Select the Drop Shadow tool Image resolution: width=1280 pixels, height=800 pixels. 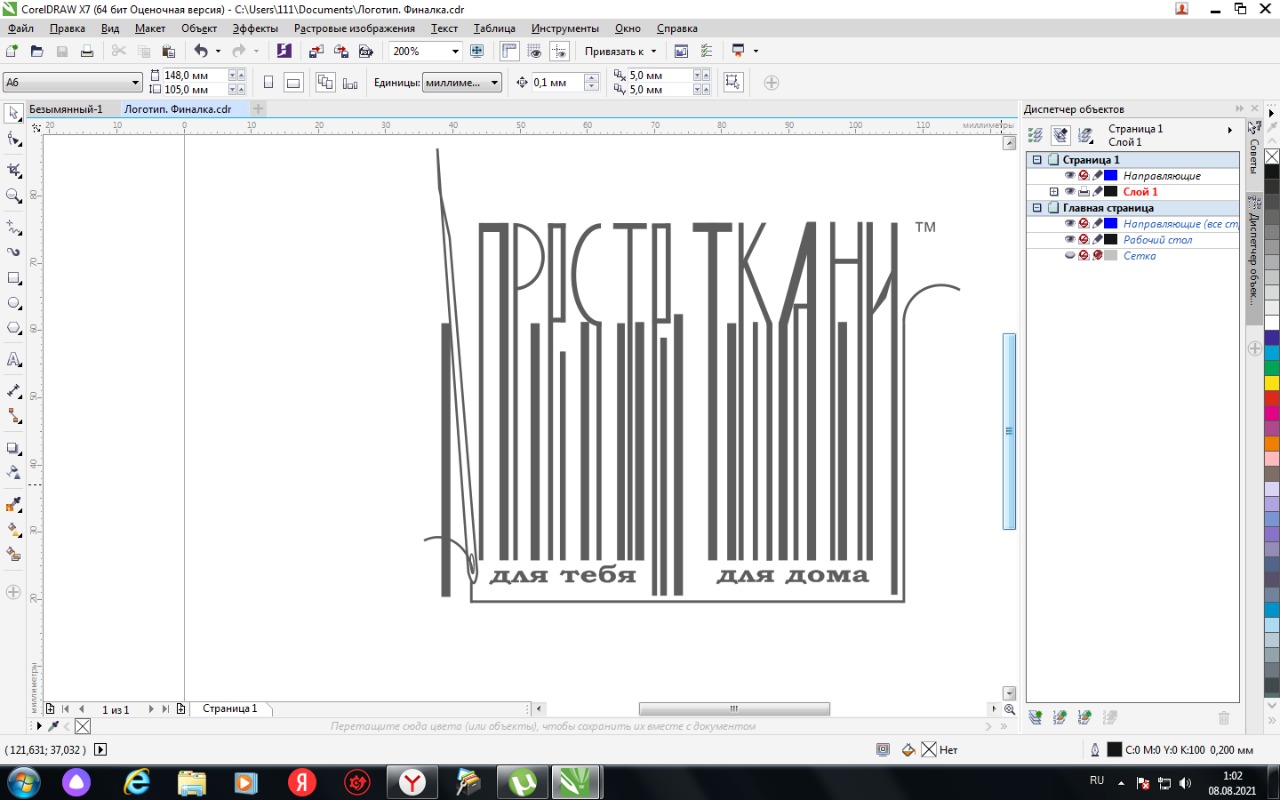click(x=14, y=447)
